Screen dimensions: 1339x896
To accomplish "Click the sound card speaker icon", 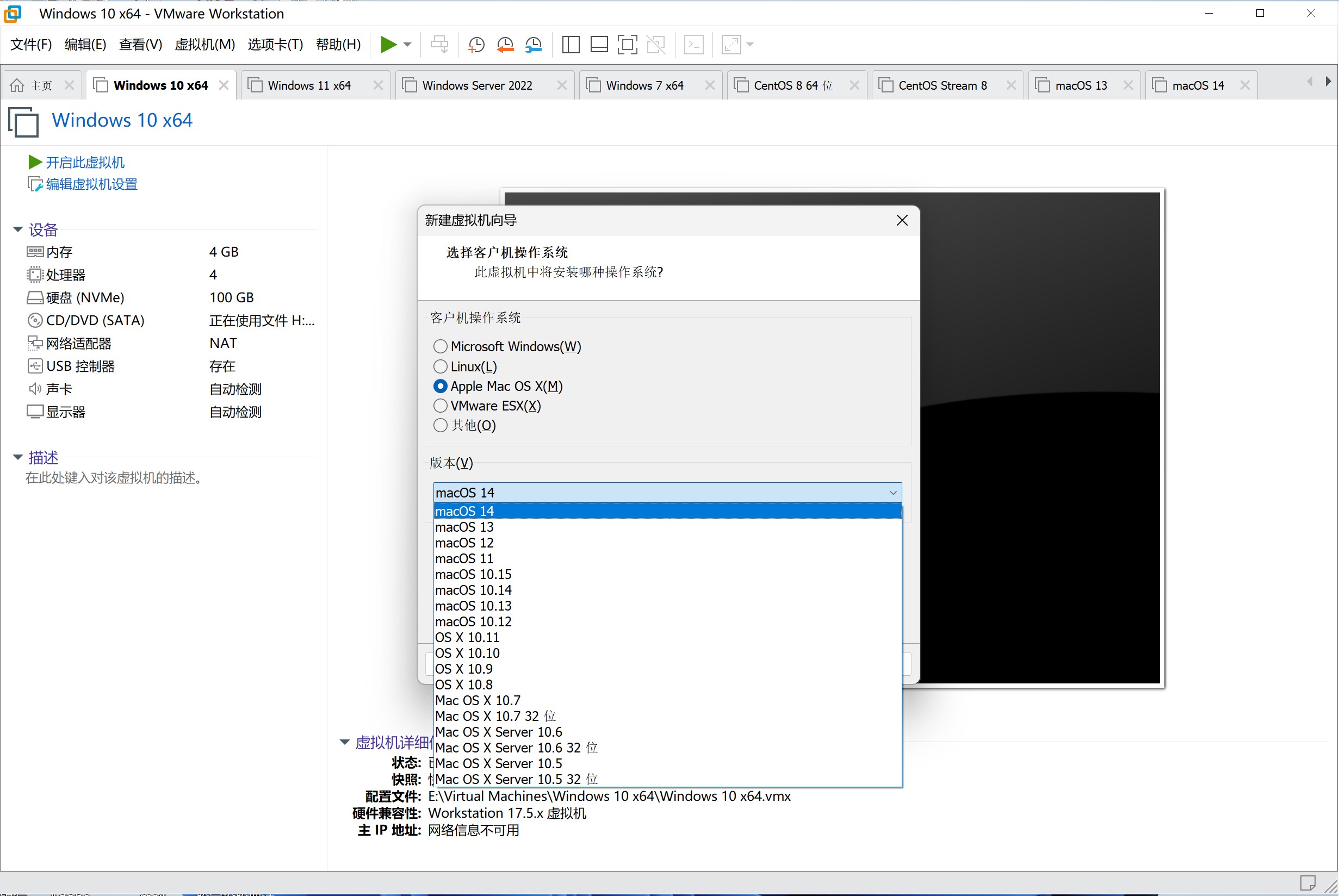I will coord(35,389).
